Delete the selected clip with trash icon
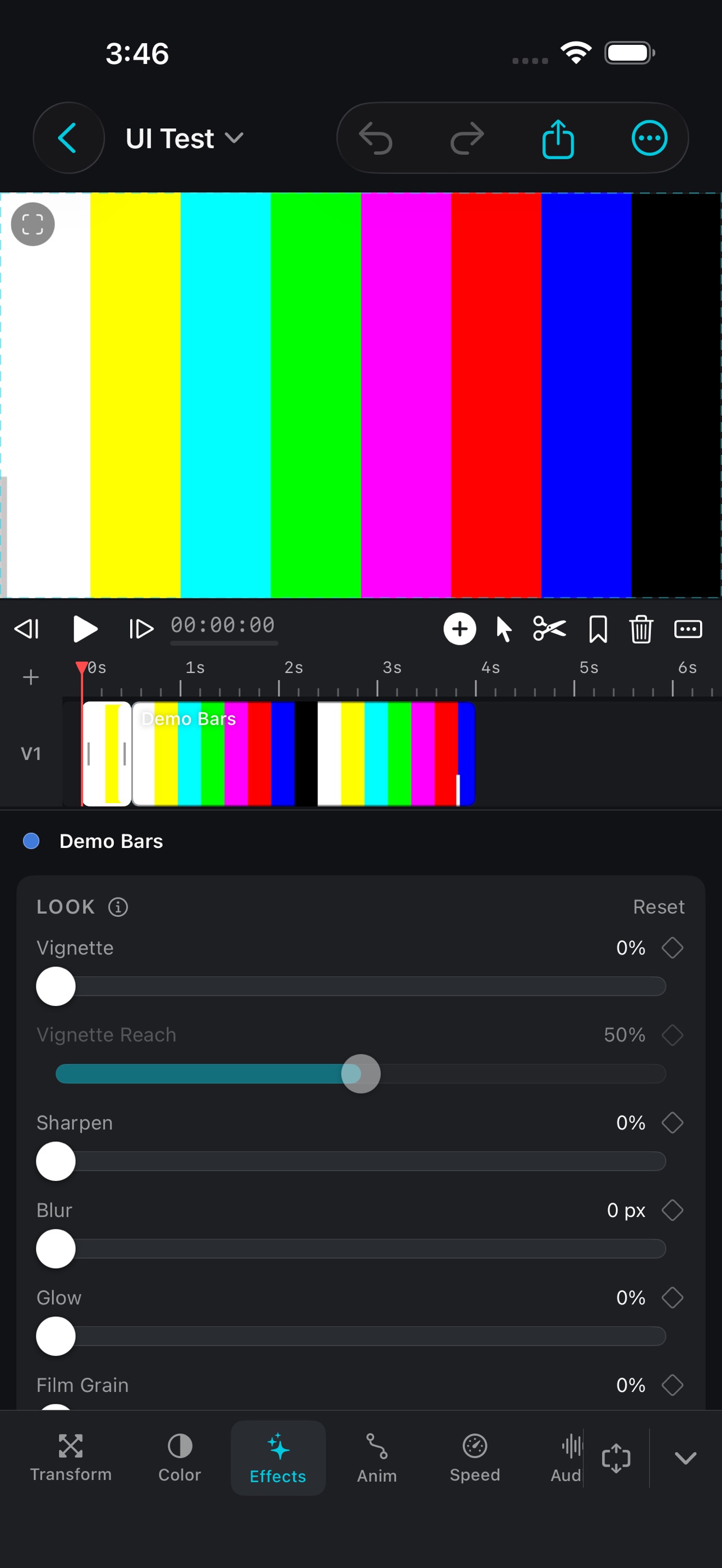This screenshot has height=1568, width=722. [641, 629]
